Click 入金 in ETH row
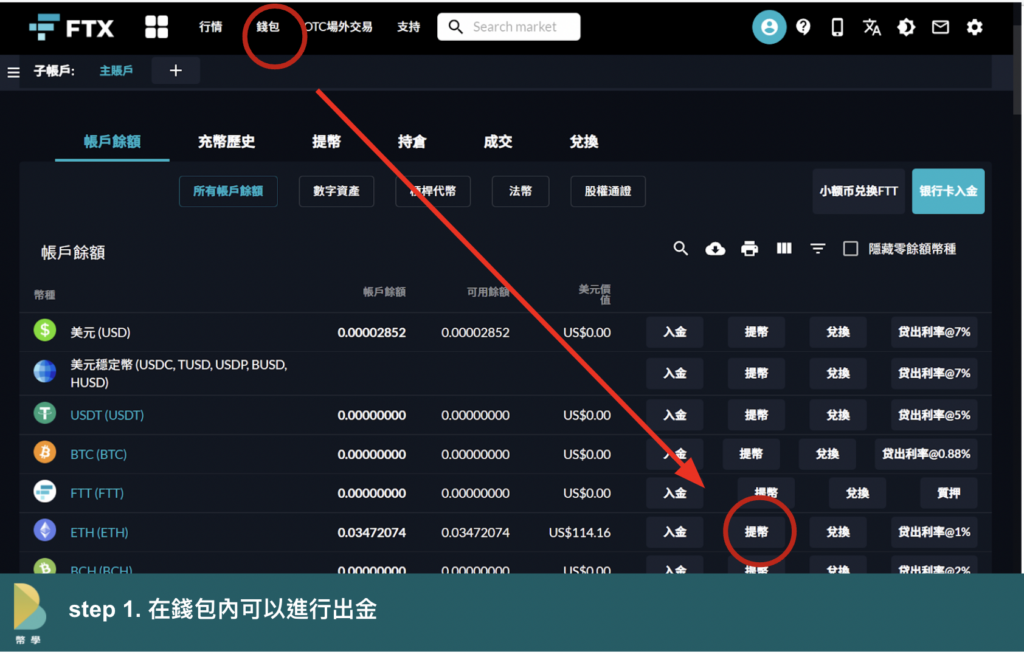Image resolution: width=1024 pixels, height=654 pixels. pos(675,532)
